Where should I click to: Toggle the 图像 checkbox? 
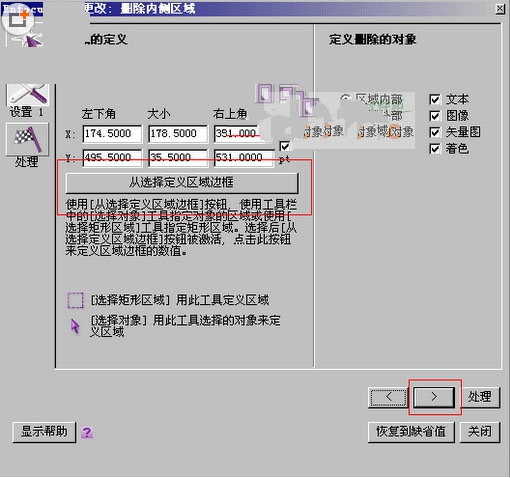435,116
